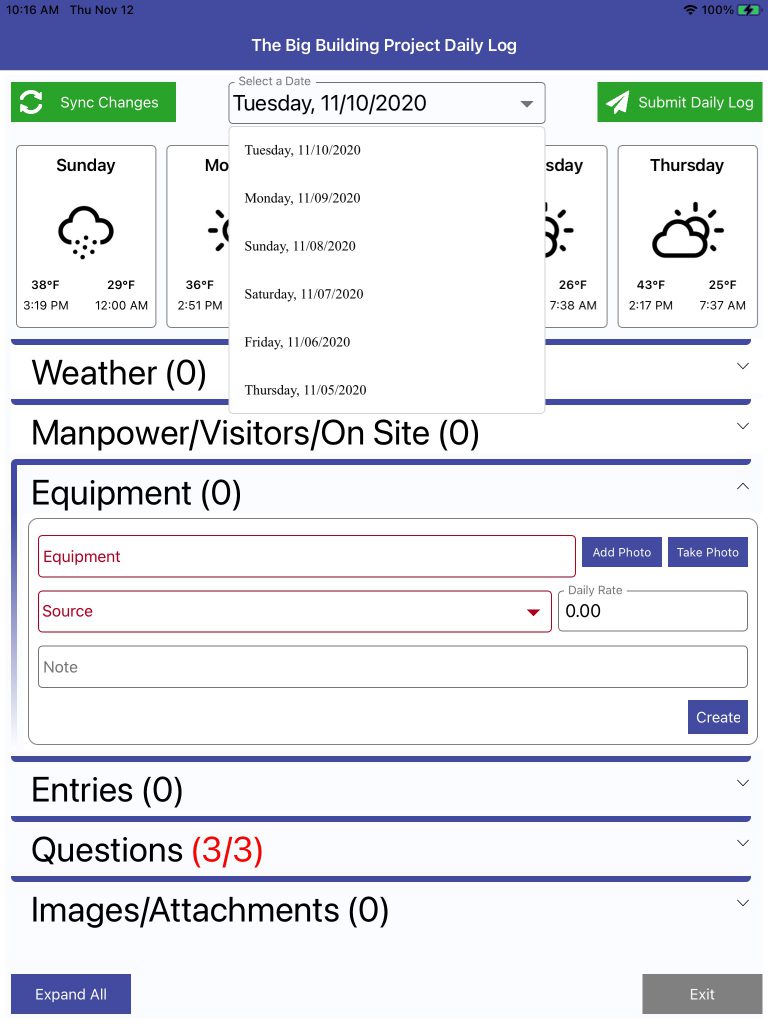Submit the Daily Log

[x=679, y=102]
